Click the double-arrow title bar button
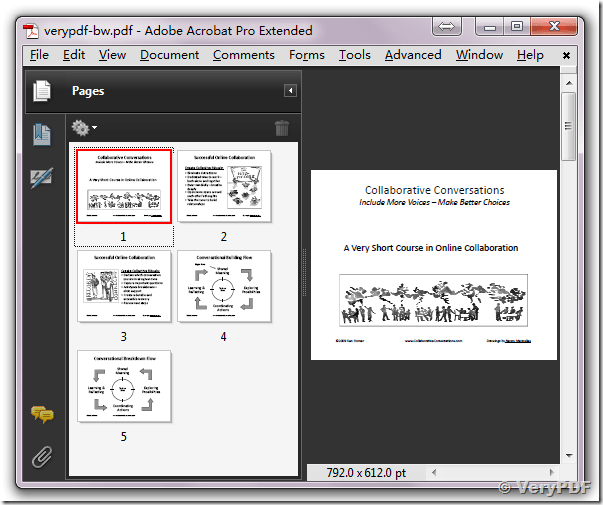Image resolution: width=603 pixels, height=505 pixels. (x=446, y=27)
